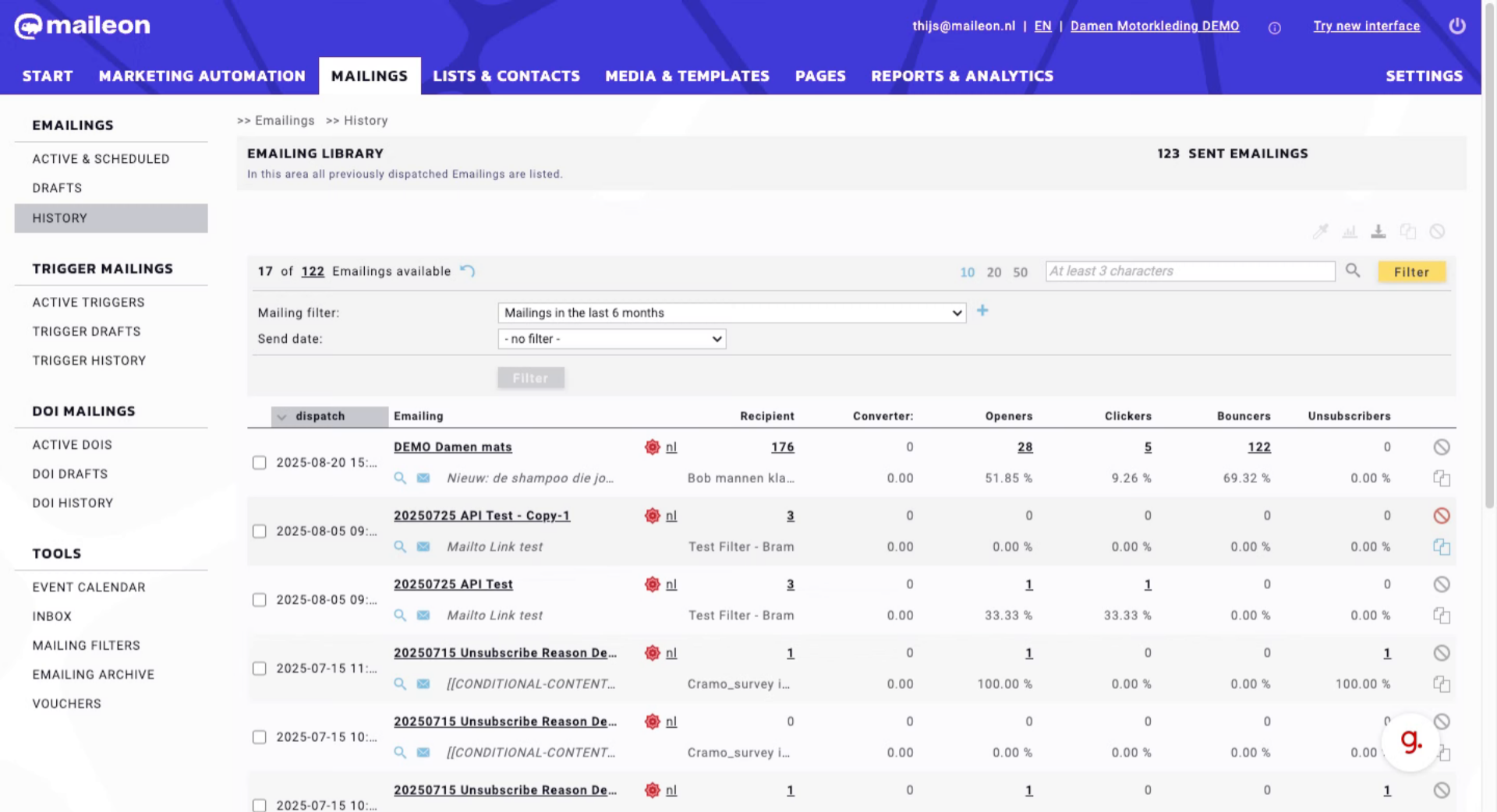This screenshot has width=1497, height=812.
Task: Open the PAGES tab
Action: click(x=820, y=76)
